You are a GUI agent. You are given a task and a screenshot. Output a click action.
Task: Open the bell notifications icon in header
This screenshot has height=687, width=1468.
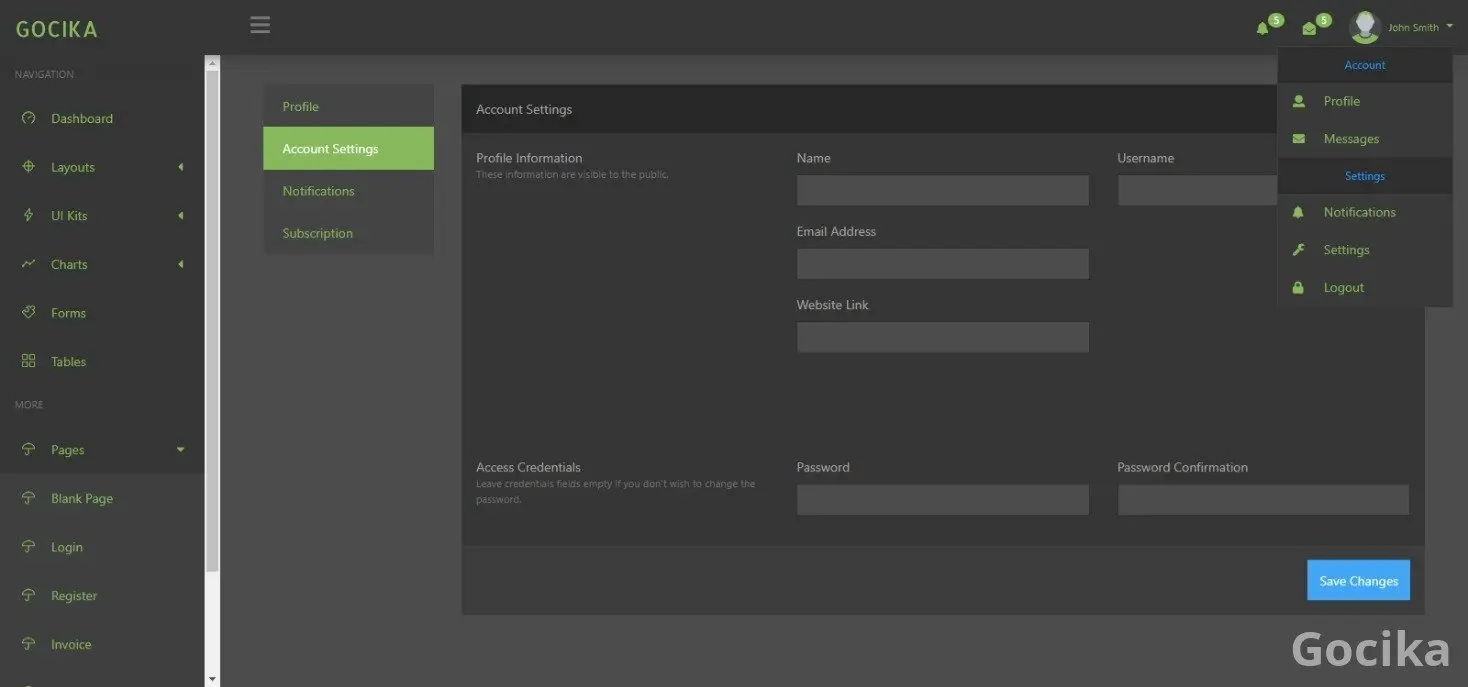(x=1262, y=28)
